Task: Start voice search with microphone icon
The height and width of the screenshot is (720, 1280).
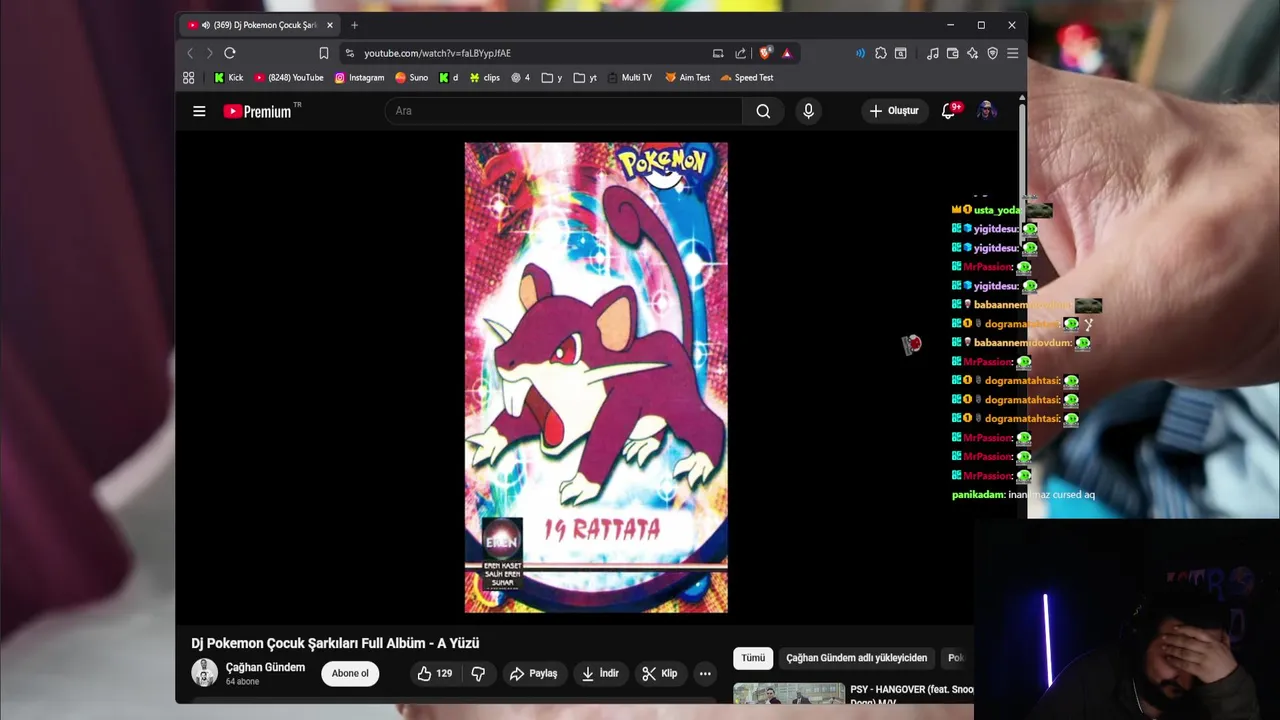Action: (x=808, y=111)
